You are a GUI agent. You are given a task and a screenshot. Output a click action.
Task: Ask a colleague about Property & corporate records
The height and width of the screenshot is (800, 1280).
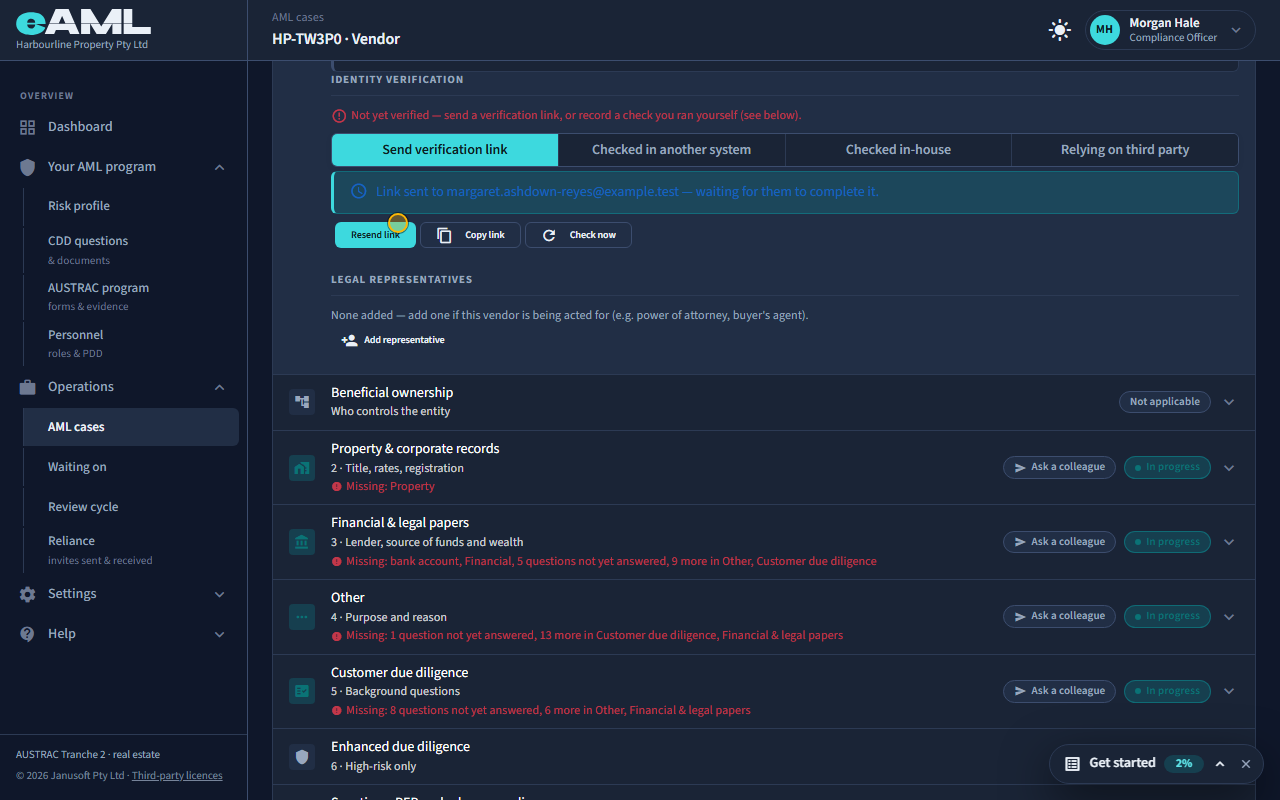[1059, 467]
